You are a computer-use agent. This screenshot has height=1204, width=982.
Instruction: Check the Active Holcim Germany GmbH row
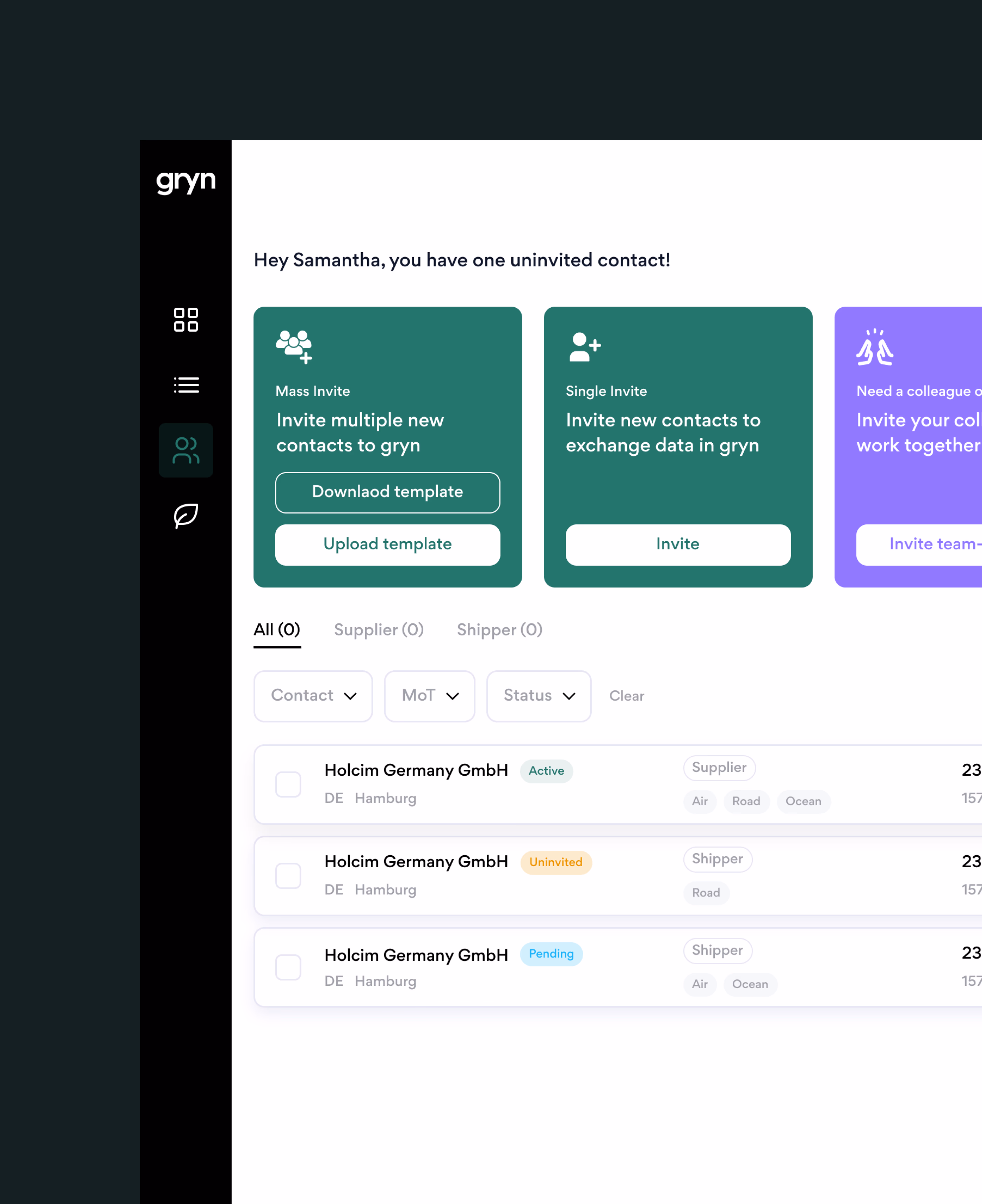pyautogui.click(x=288, y=784)
